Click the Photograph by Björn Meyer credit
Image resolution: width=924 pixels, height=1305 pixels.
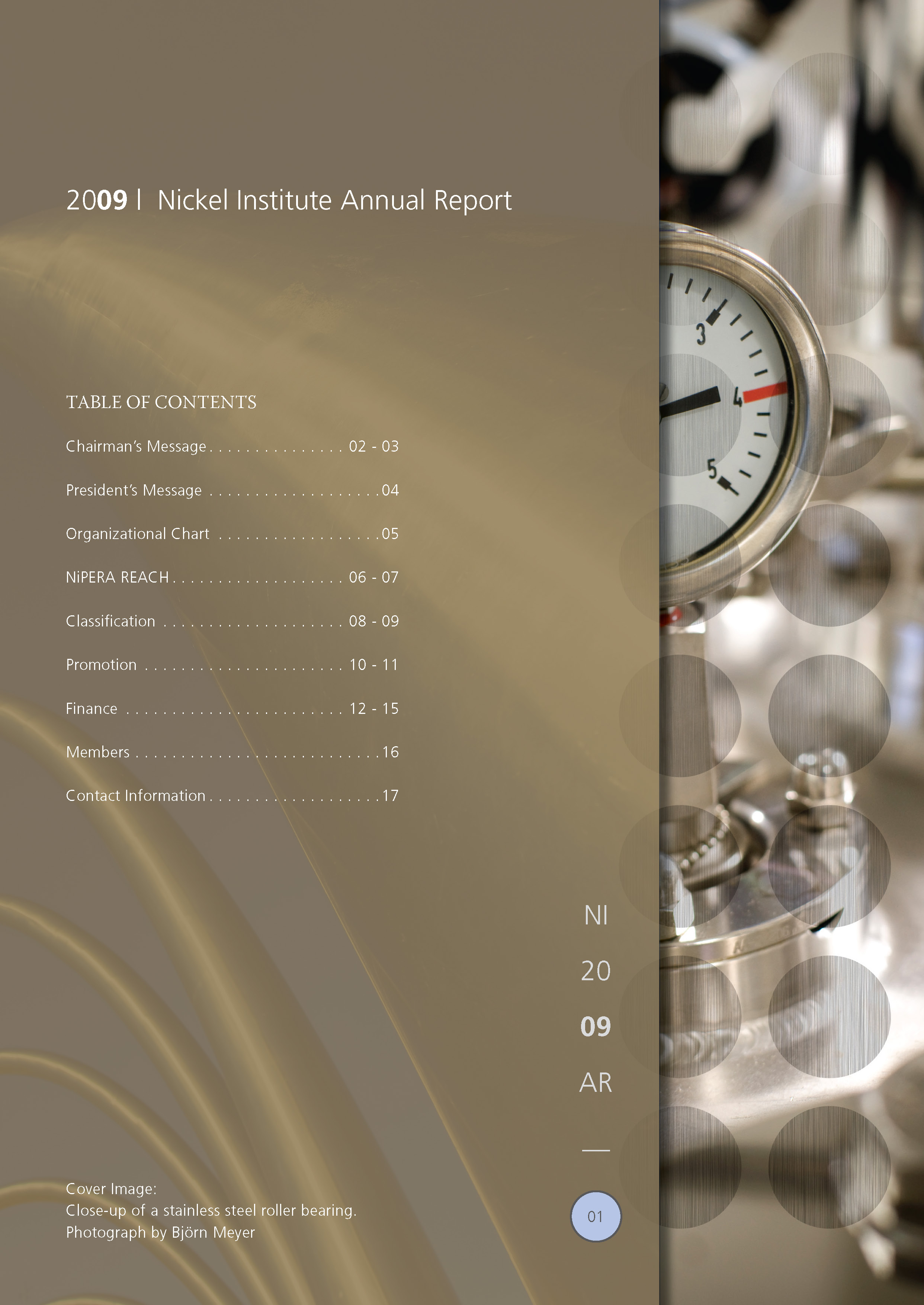tap(160, 1233)
